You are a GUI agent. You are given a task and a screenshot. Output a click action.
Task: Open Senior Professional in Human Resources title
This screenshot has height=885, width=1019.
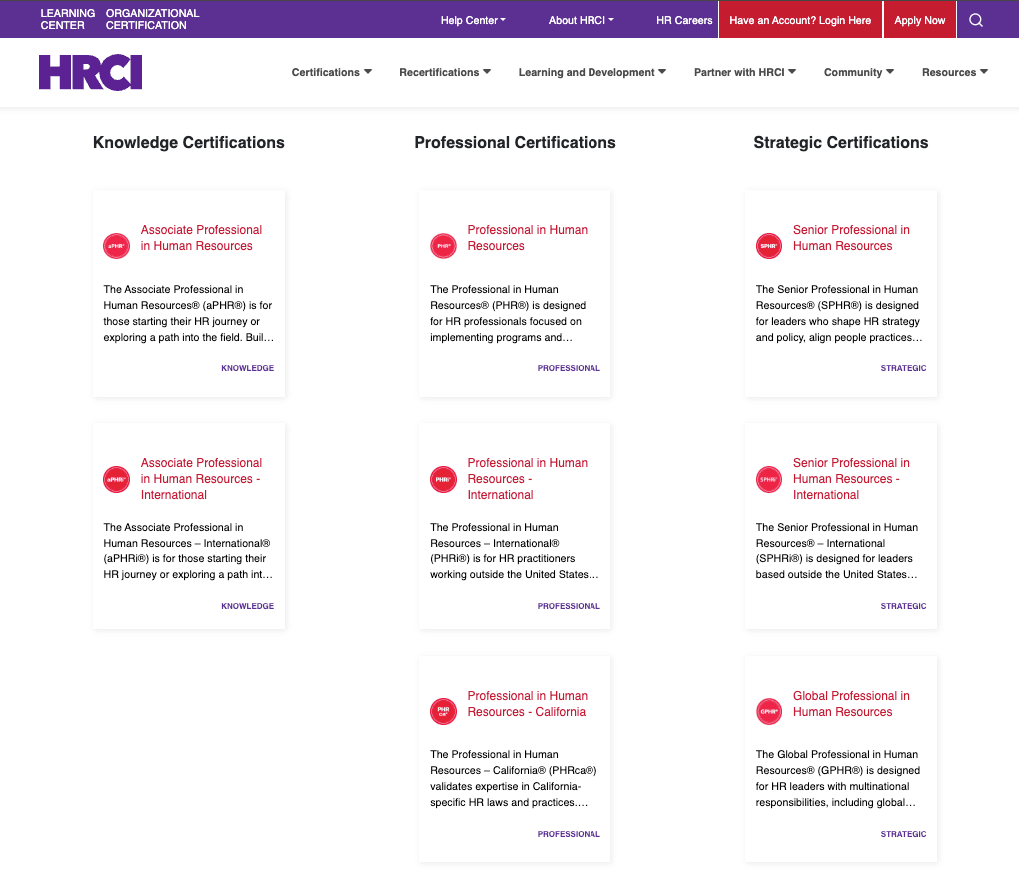(851, 238)
